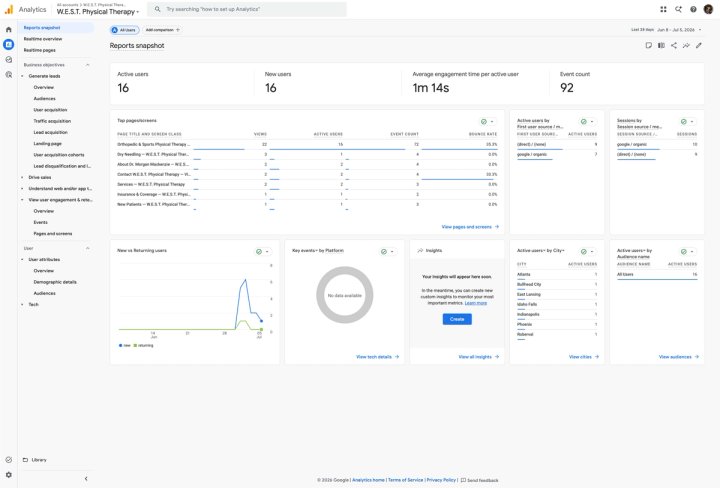The image size is (720, 488).
Task: Open Realtime overview report
Action: pyautogui.click(x=43, y=39)
